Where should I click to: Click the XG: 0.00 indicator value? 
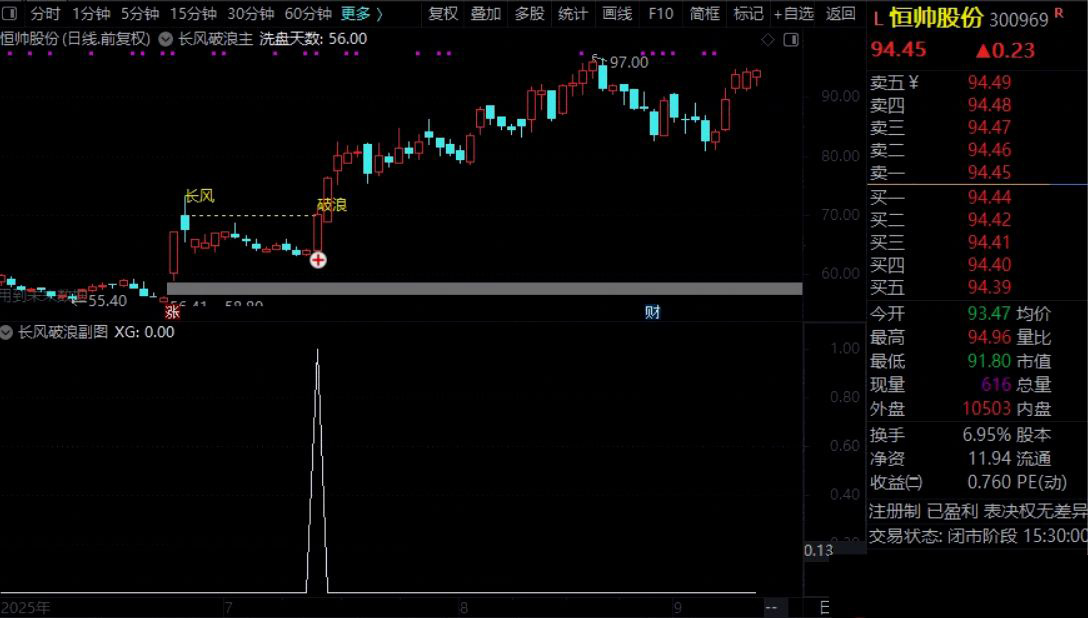[x=144, y=332]
